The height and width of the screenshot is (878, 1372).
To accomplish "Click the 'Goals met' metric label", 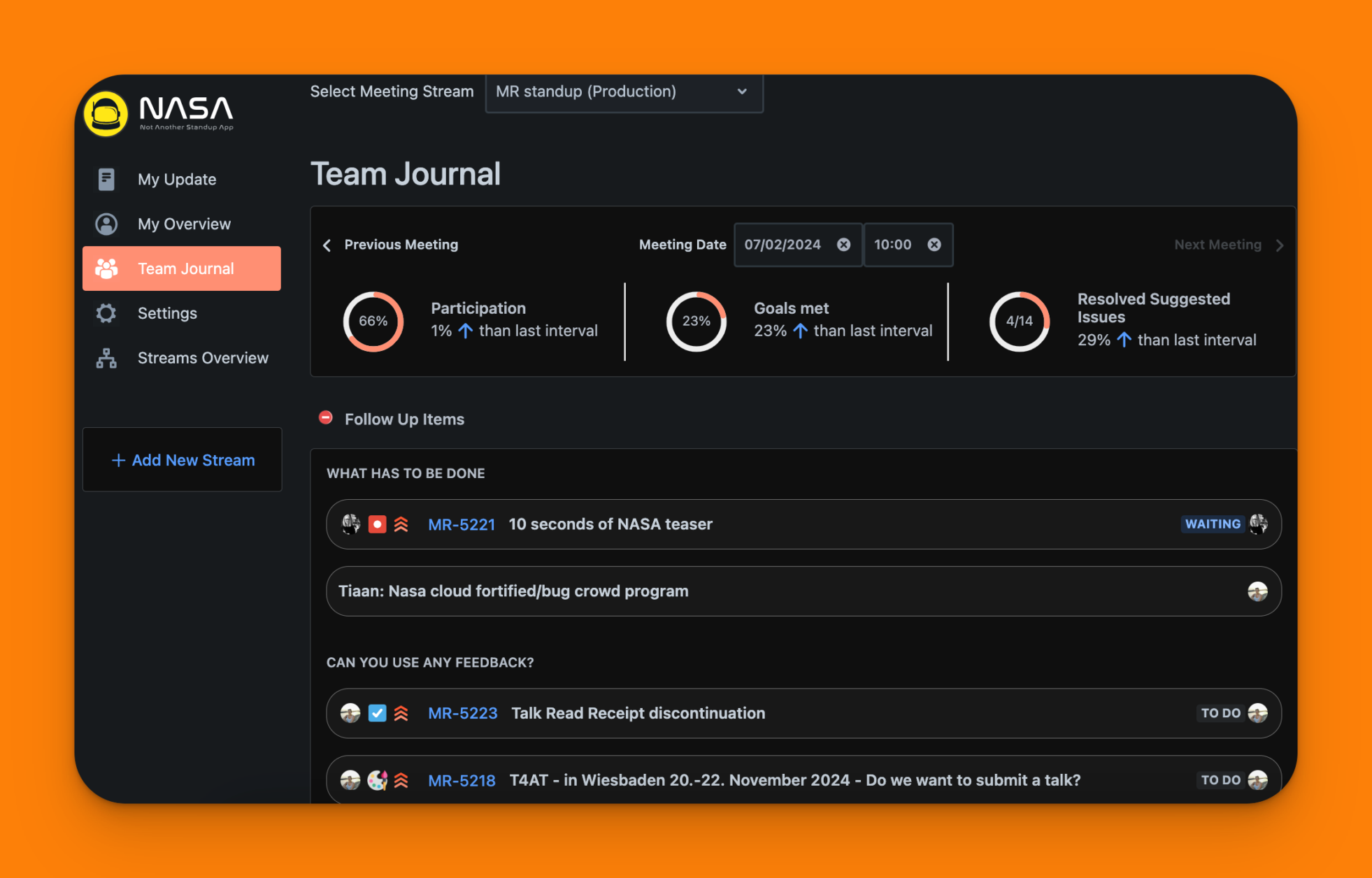I will point(791,308).
